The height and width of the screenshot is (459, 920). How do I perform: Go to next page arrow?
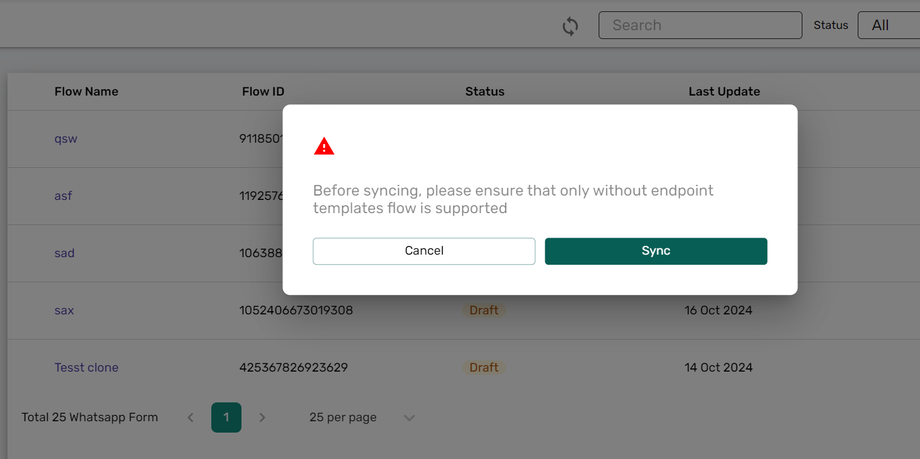click(x=262, y=417)
